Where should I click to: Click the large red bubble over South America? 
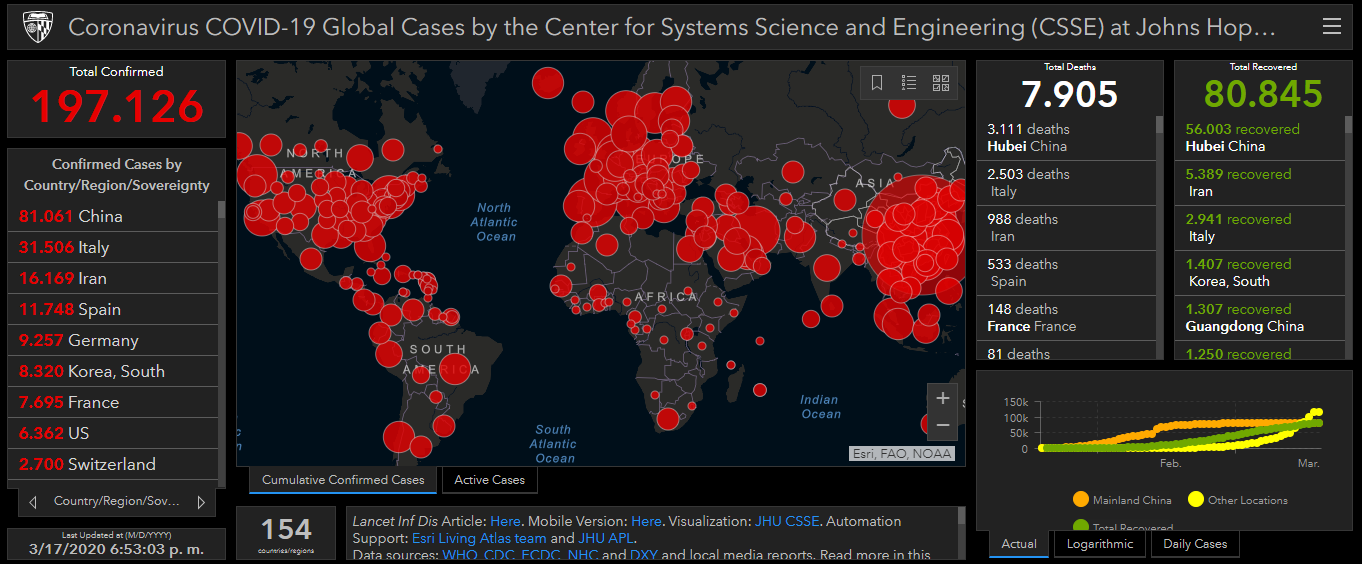tap(455, 368)
